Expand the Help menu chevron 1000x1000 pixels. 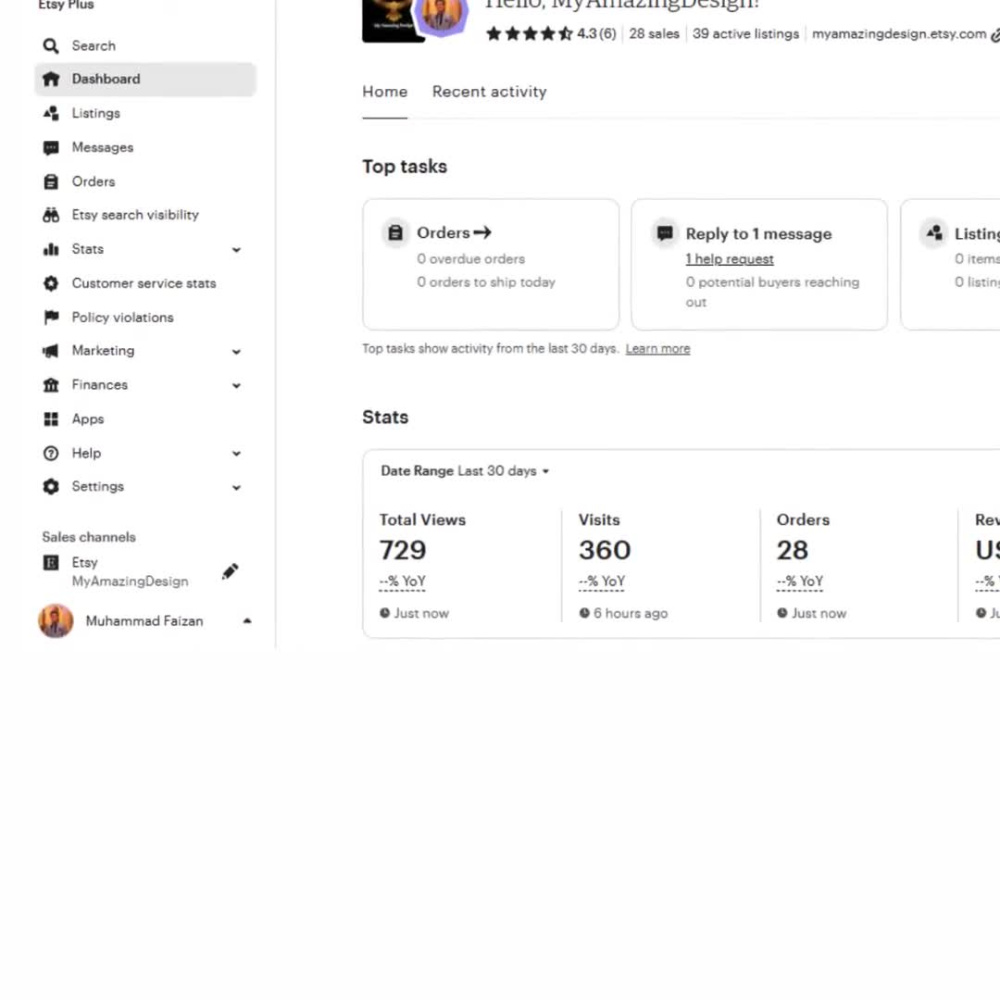[237, 454]
